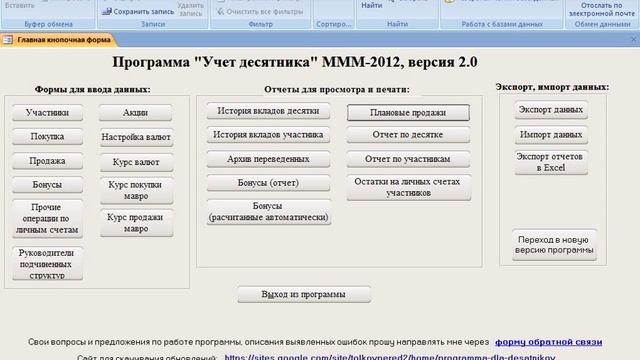Click Экспорт данных button
The height and width of the screenshot is (360, 640).
pos(551,110)
